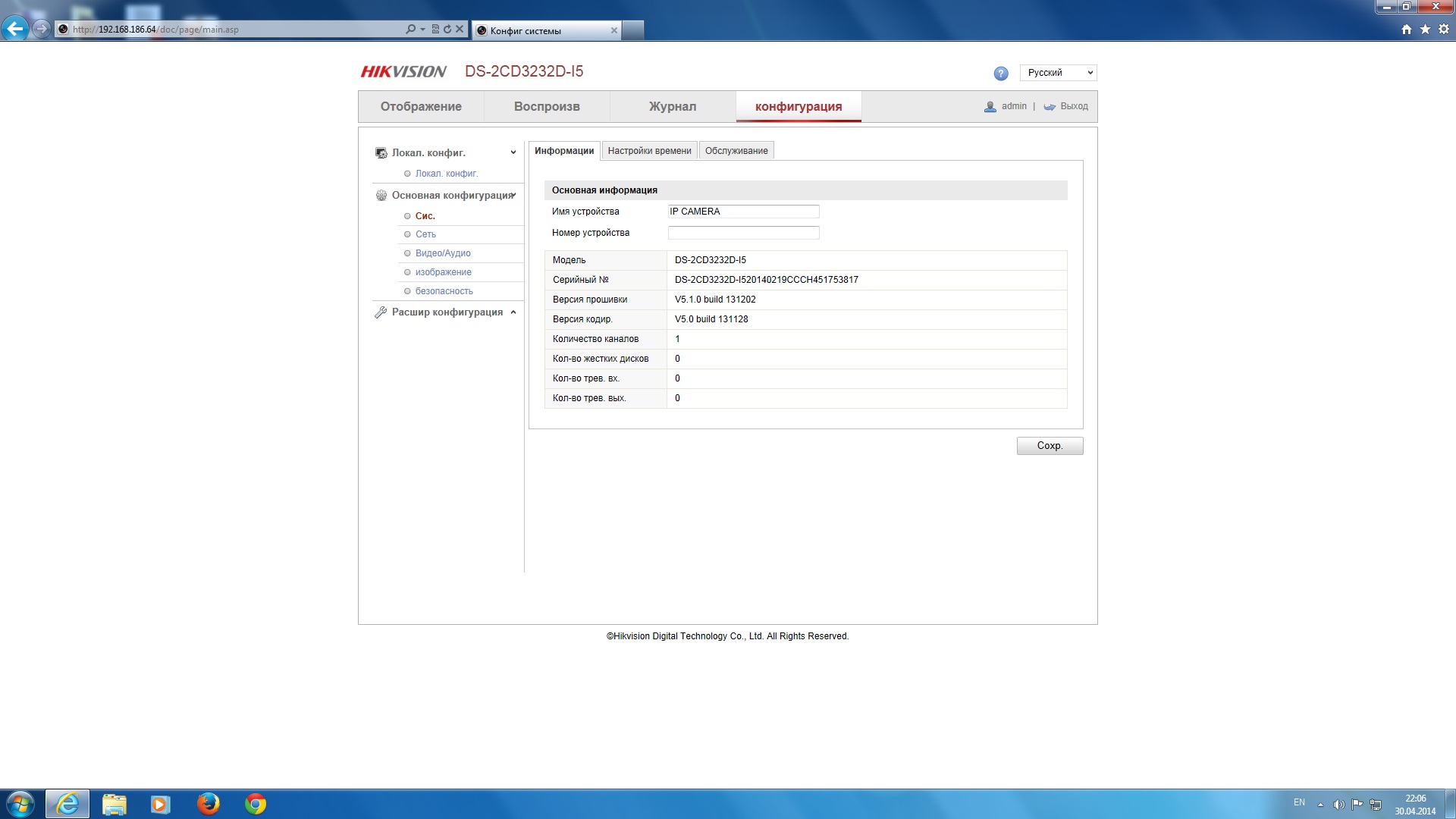The height and width of the screenshot is (819, 1456).
Task: Click the network tray icon
Action: 1376,805
